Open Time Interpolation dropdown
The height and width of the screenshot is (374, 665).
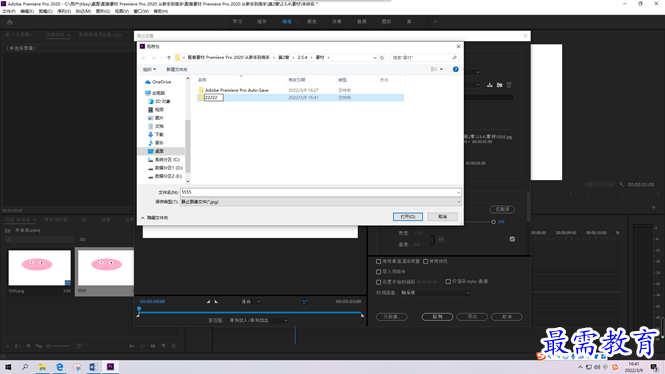[436, 293]
